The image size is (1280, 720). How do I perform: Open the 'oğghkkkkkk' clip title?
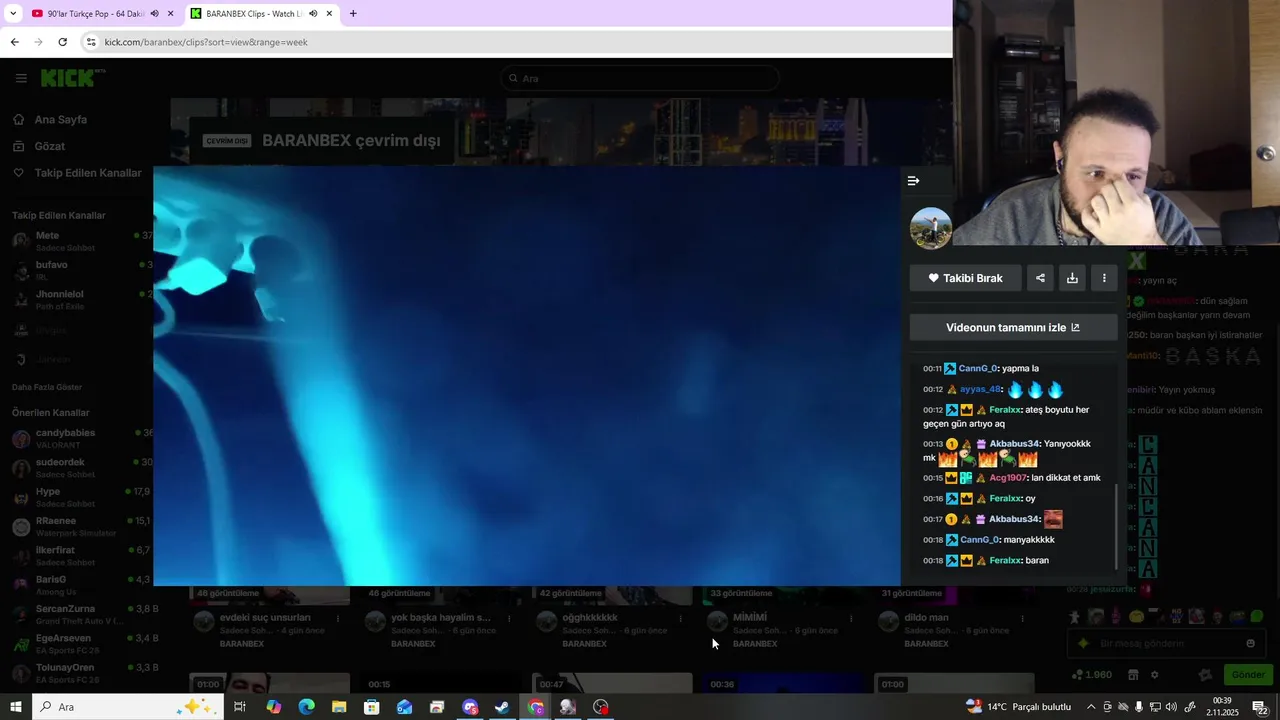click(x=590, y=618)
